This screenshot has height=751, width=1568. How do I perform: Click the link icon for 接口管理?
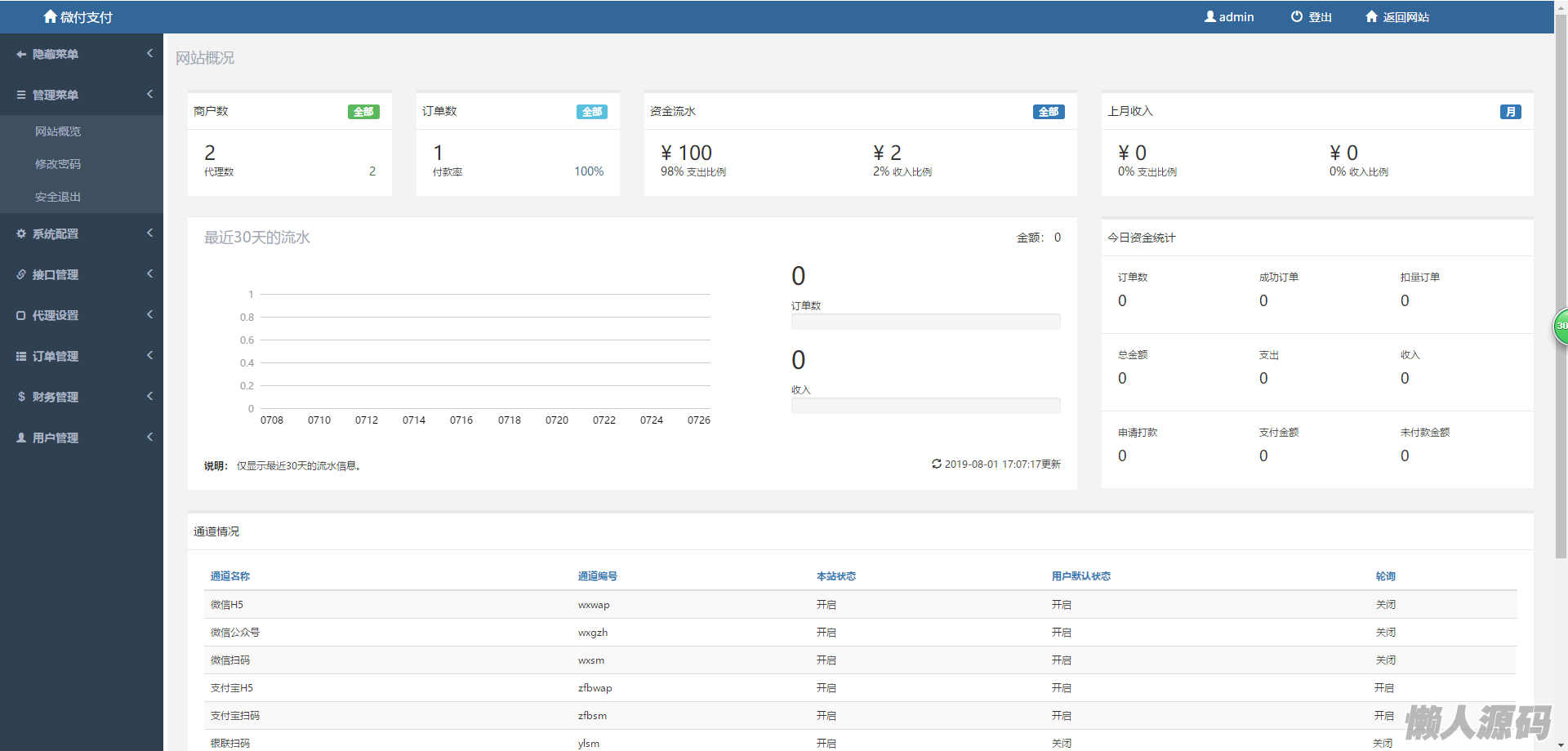pos(21,274)
